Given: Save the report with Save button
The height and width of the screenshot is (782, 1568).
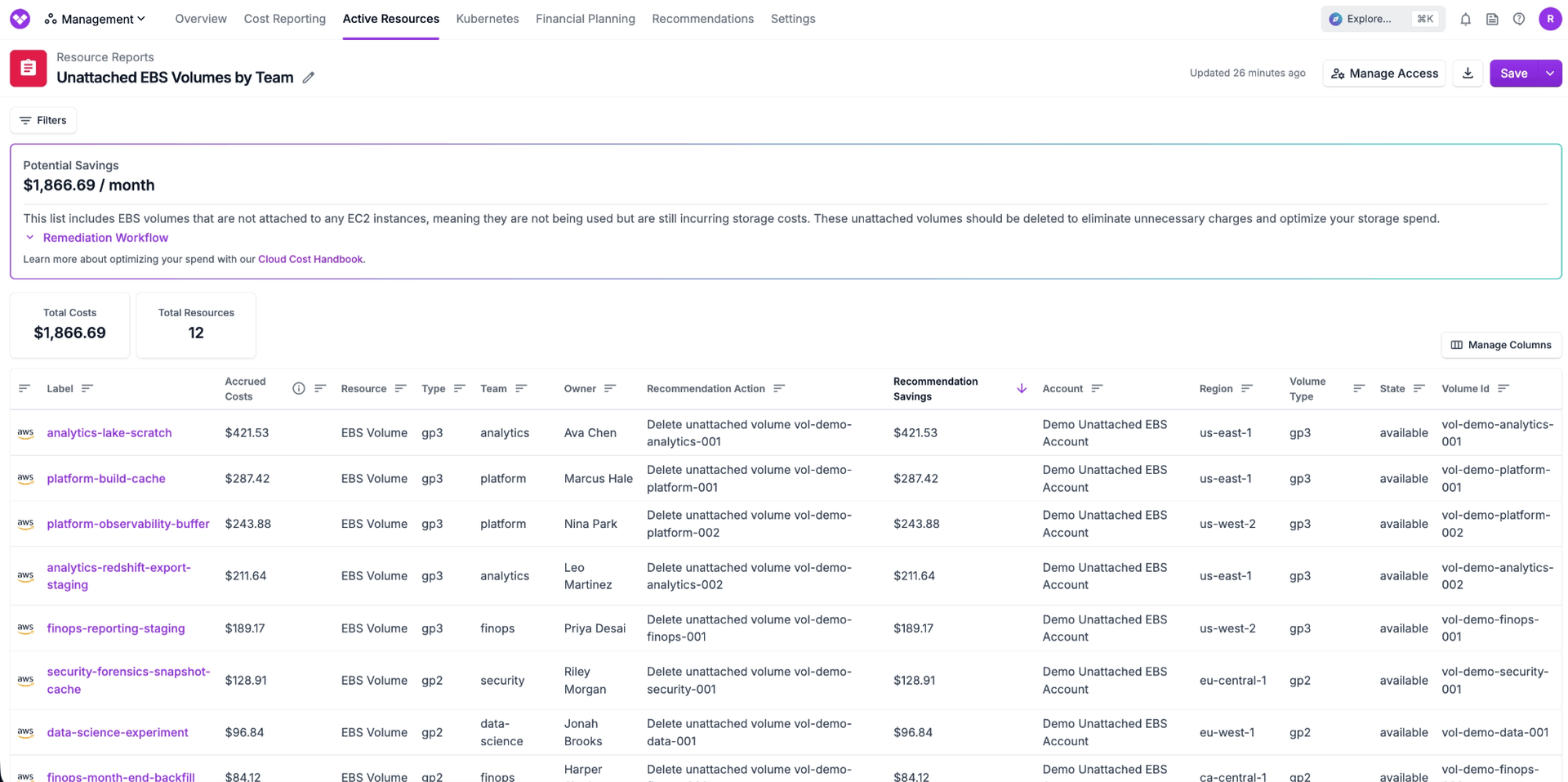Looking at the screenshot, I should [x=1513, y=73].
